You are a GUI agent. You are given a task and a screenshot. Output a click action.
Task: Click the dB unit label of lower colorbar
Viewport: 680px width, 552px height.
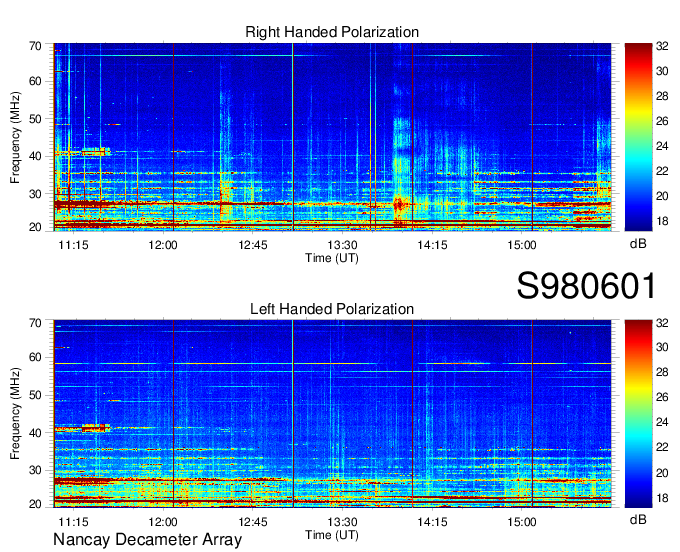pyautogui.click(x=638, y=520)
